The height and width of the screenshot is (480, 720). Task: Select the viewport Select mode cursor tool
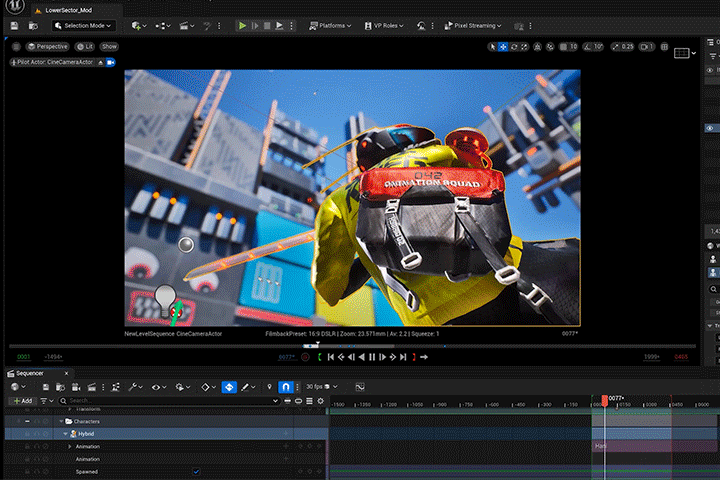[493, 47]
